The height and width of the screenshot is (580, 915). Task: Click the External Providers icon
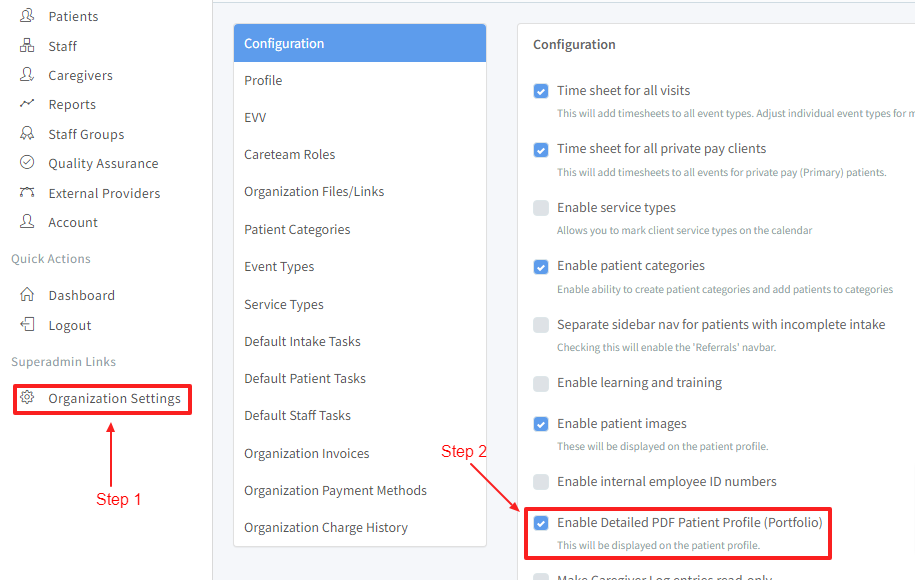point(27,193)
